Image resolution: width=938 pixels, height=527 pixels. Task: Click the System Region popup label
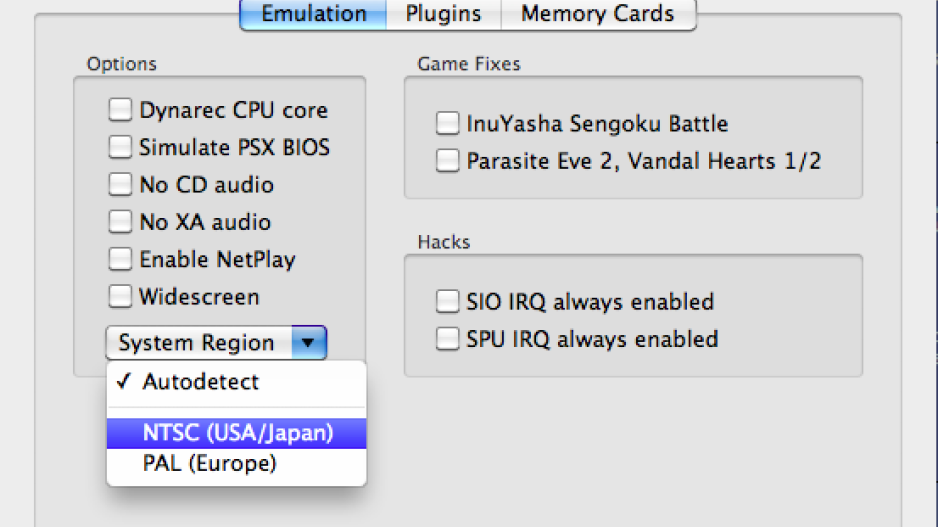point(196,343)
